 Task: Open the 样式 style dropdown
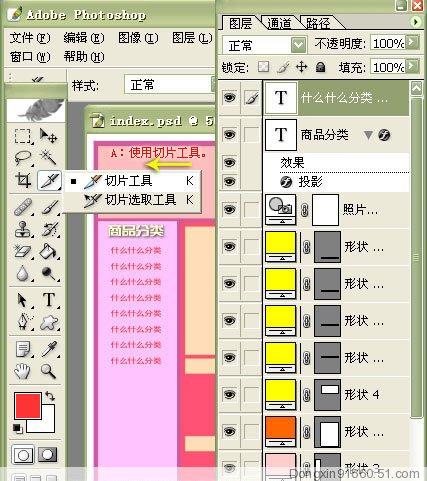point(169,85)
